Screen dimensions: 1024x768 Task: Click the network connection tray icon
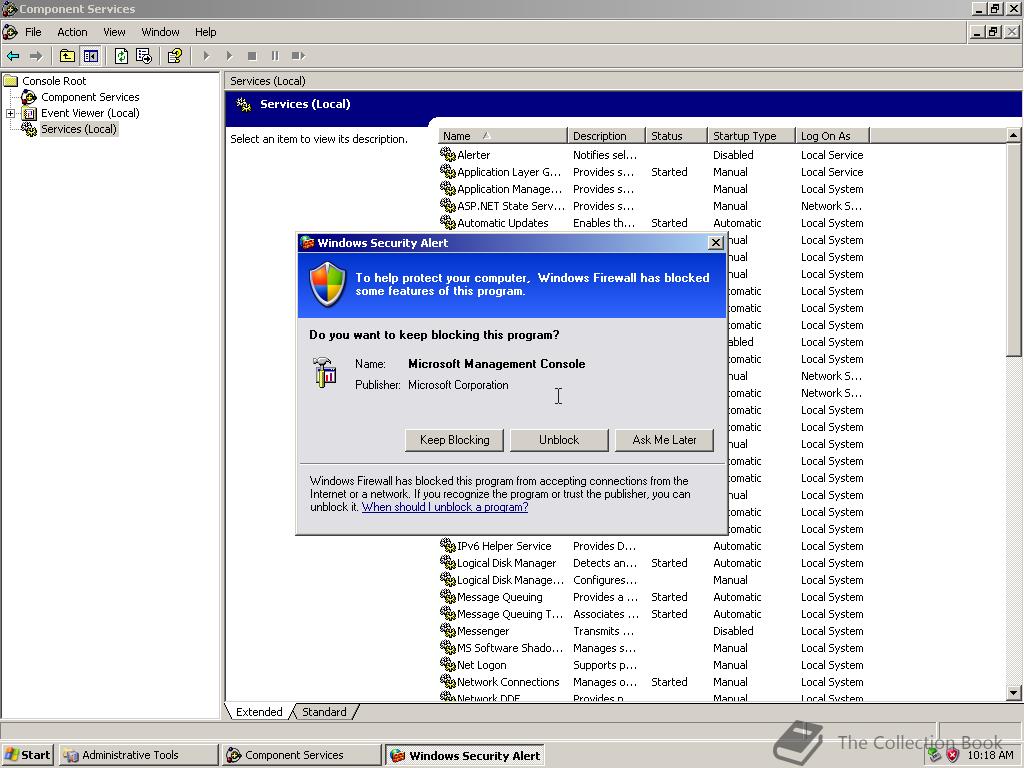935,755
